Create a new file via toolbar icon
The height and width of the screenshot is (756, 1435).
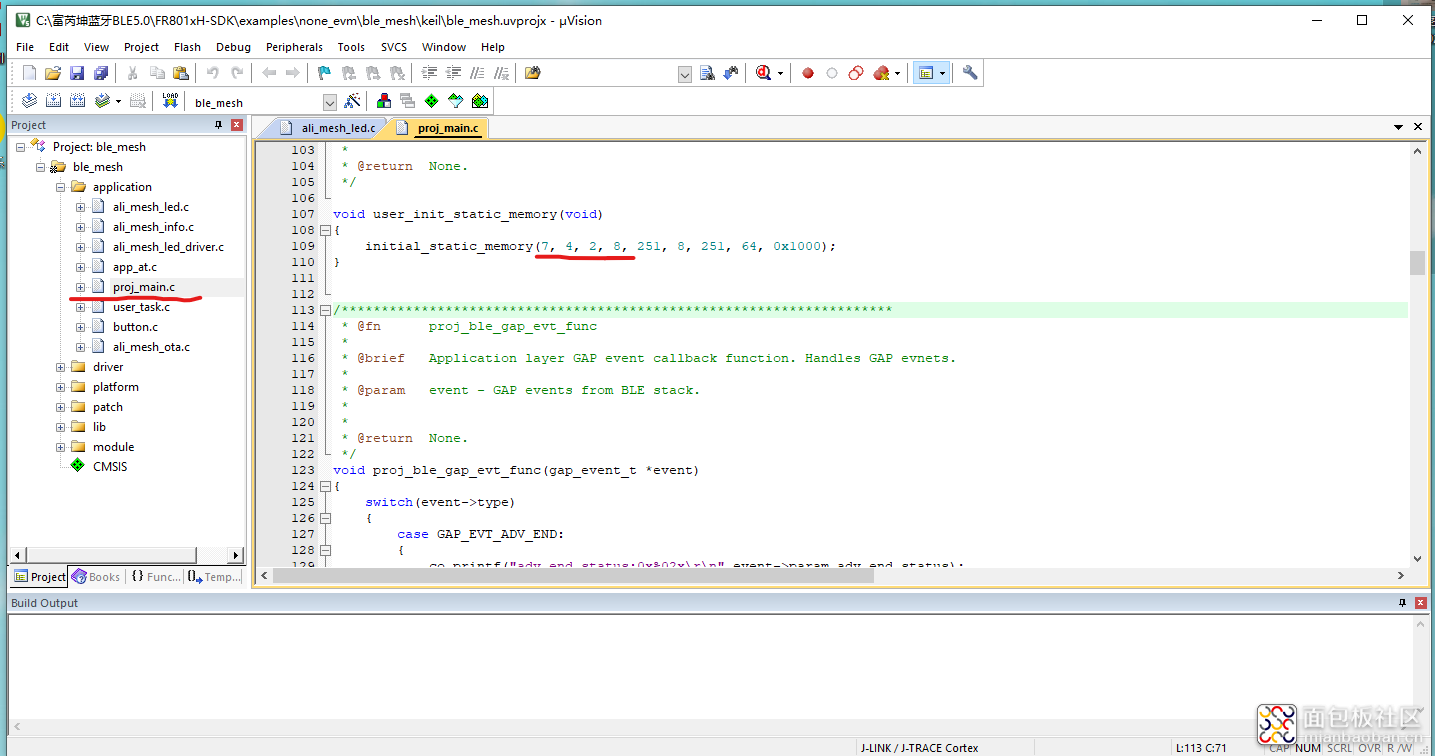pyautogui.click(x=29, y=73)
